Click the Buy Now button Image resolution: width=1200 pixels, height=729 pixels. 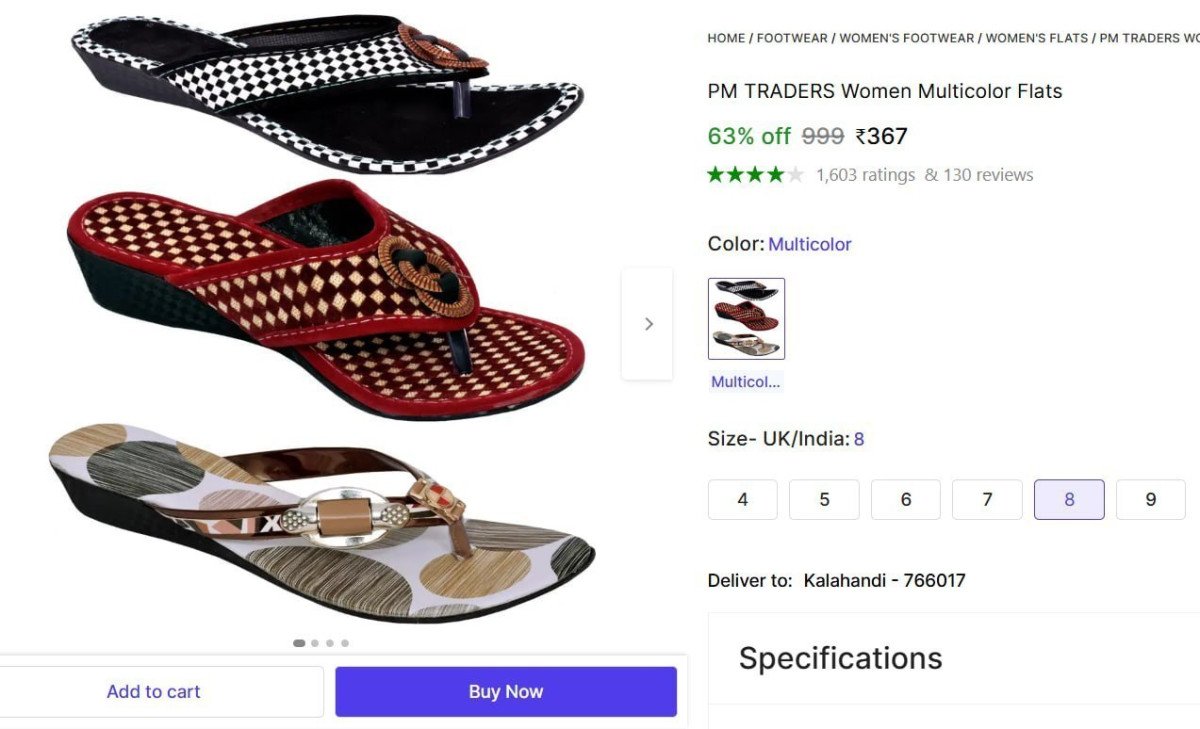click(x=505, y=690)
